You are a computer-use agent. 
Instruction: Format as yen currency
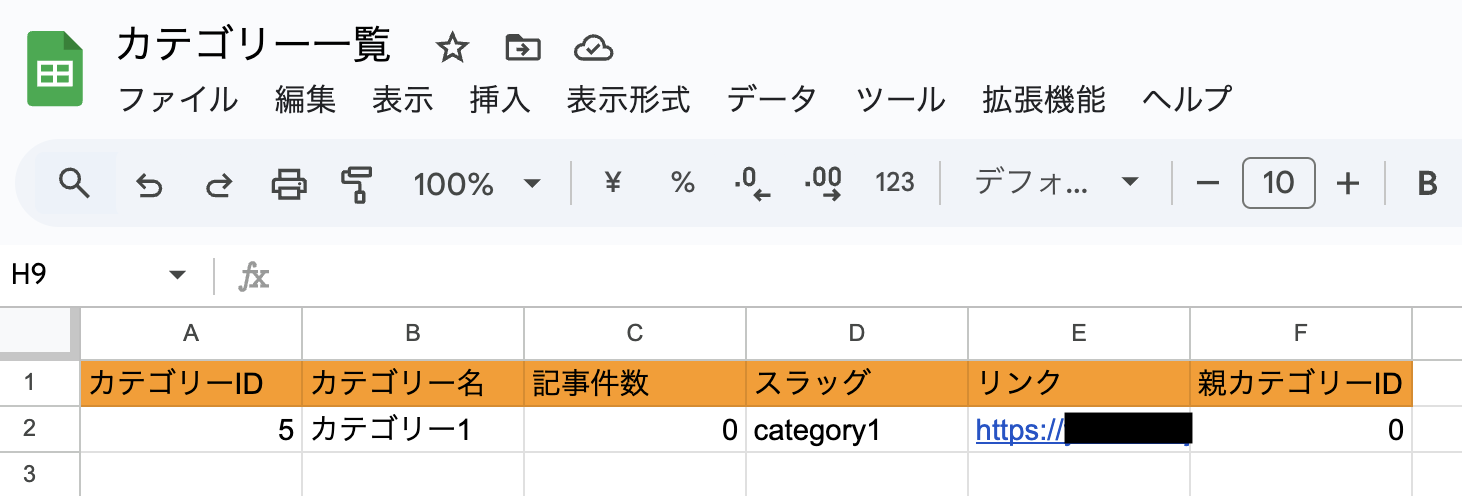coord(615,183)
